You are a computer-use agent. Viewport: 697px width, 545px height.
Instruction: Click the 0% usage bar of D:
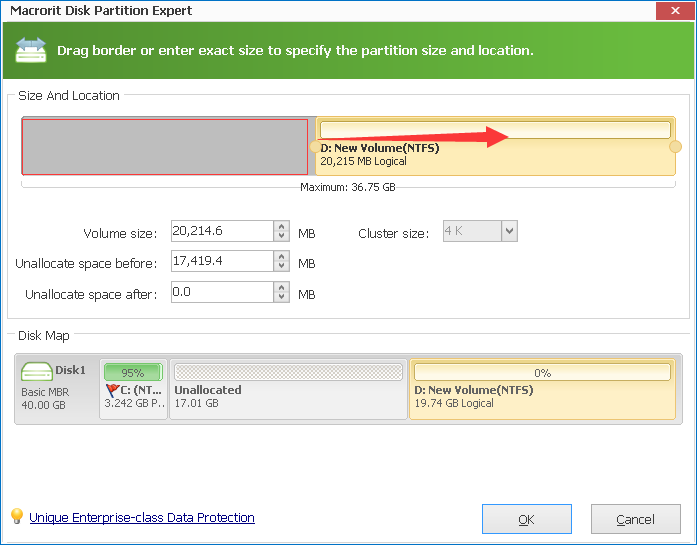pos(542,372)
